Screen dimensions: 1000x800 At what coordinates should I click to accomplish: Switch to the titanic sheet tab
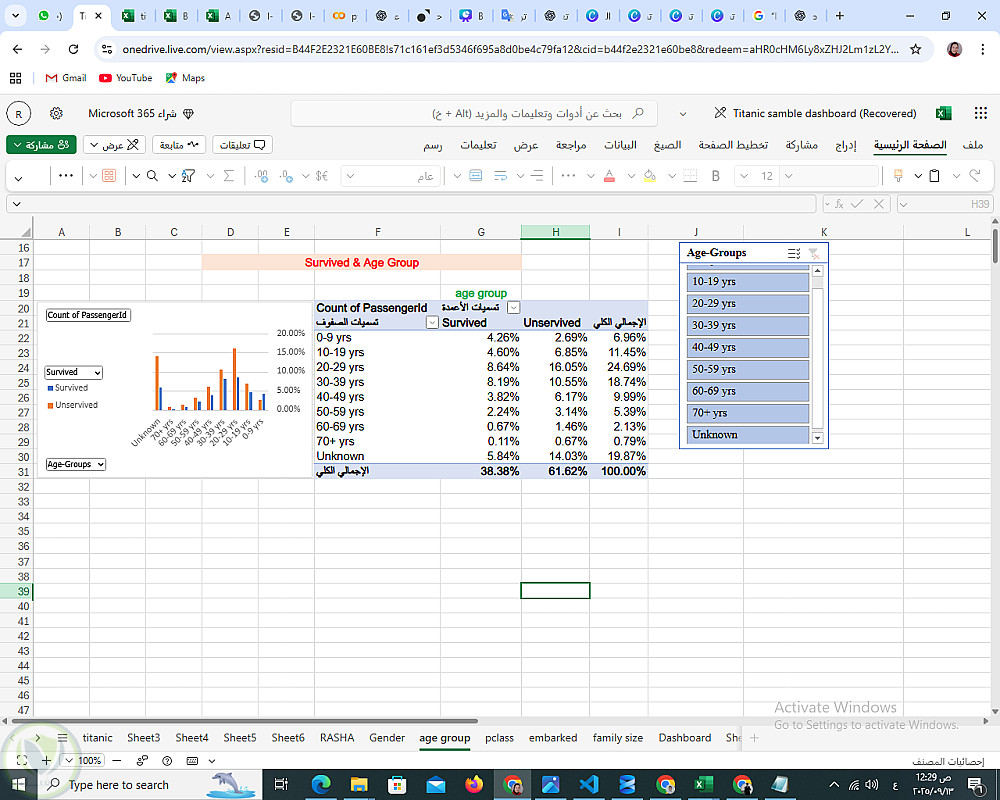98,737
